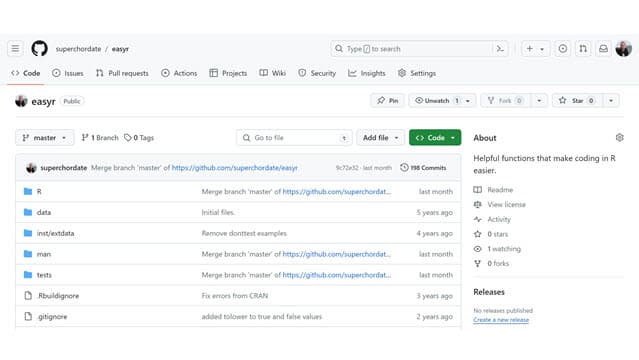Open the hamburger navigation menu
This screenshot has width=639, height=360.
tap(15, 49)
